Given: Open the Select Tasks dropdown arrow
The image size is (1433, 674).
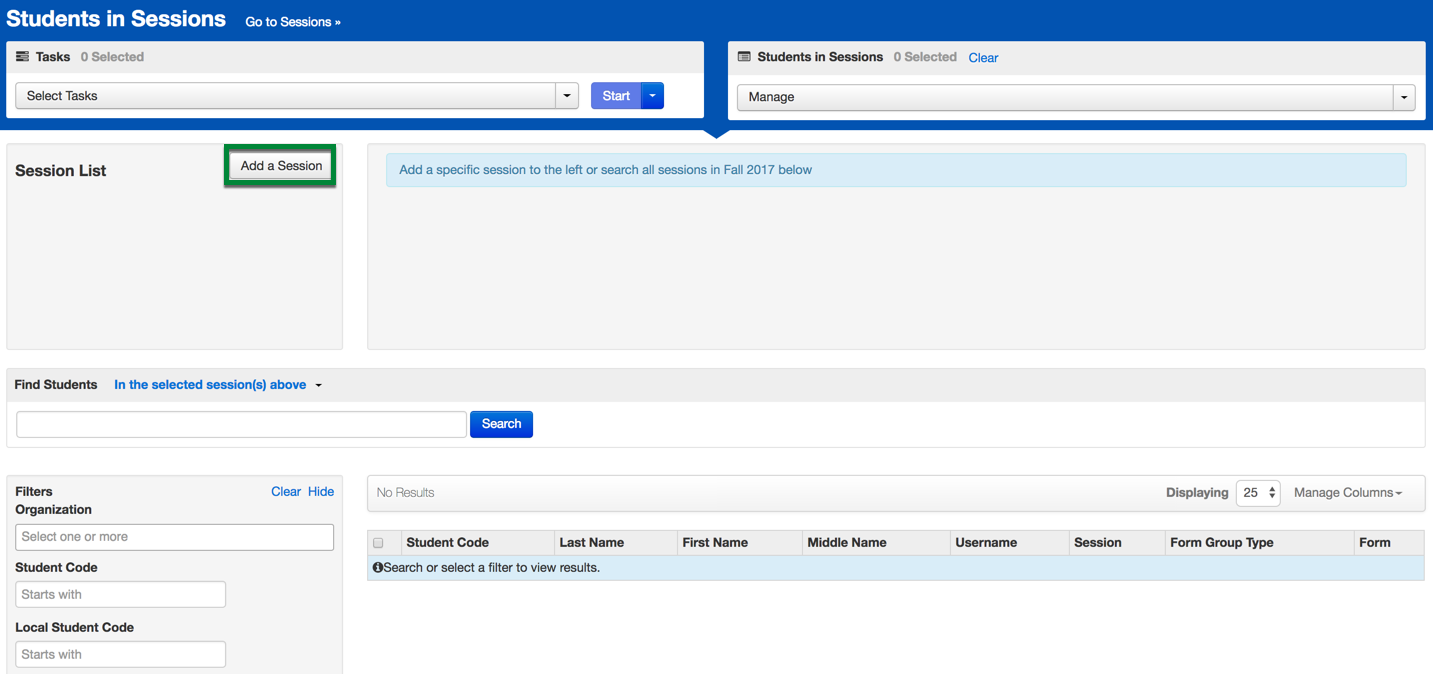Looking at the screenshot, I should (x=567, y=96).
